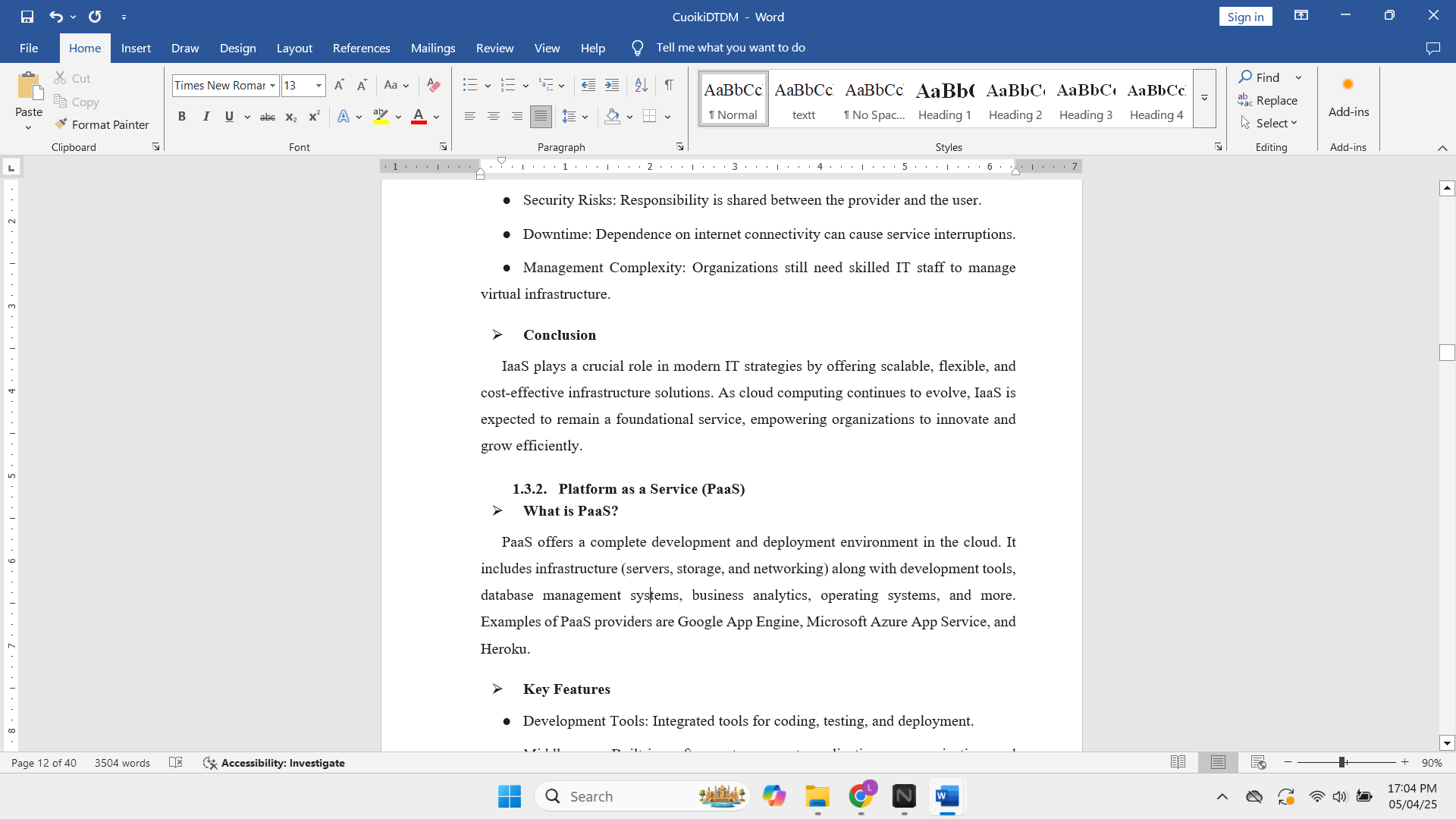Click the 3504 words count
The image size is (1456, 819).
122,763
